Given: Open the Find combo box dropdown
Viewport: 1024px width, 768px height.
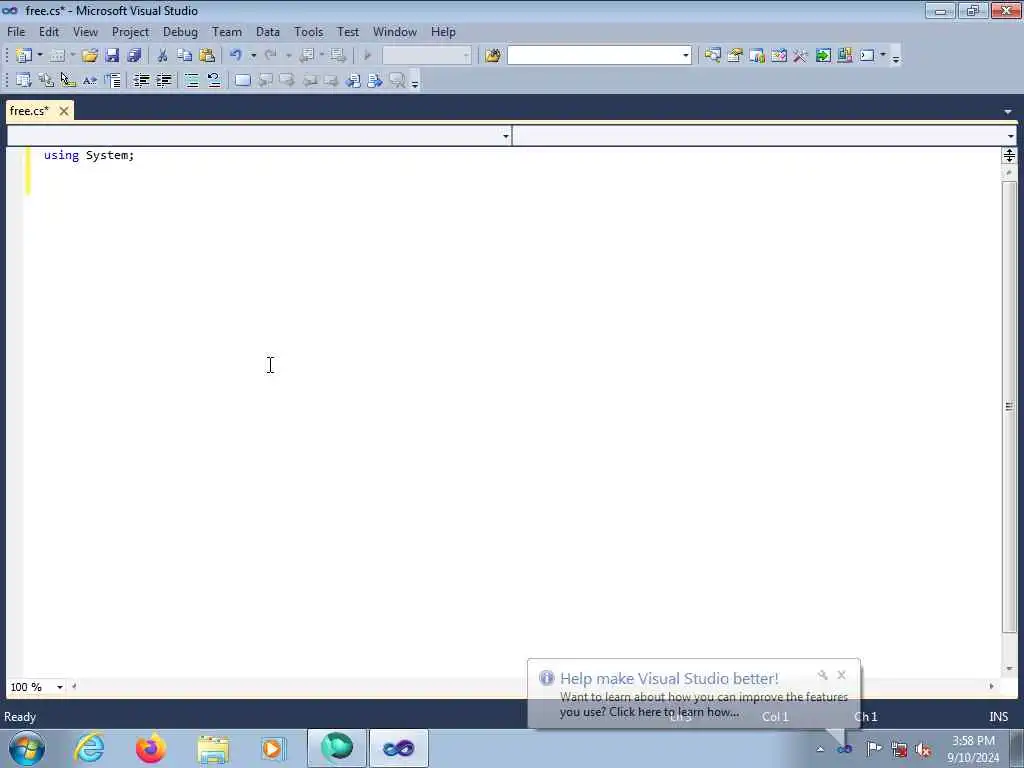Looking at the screenshot, I should coord(685,56).
